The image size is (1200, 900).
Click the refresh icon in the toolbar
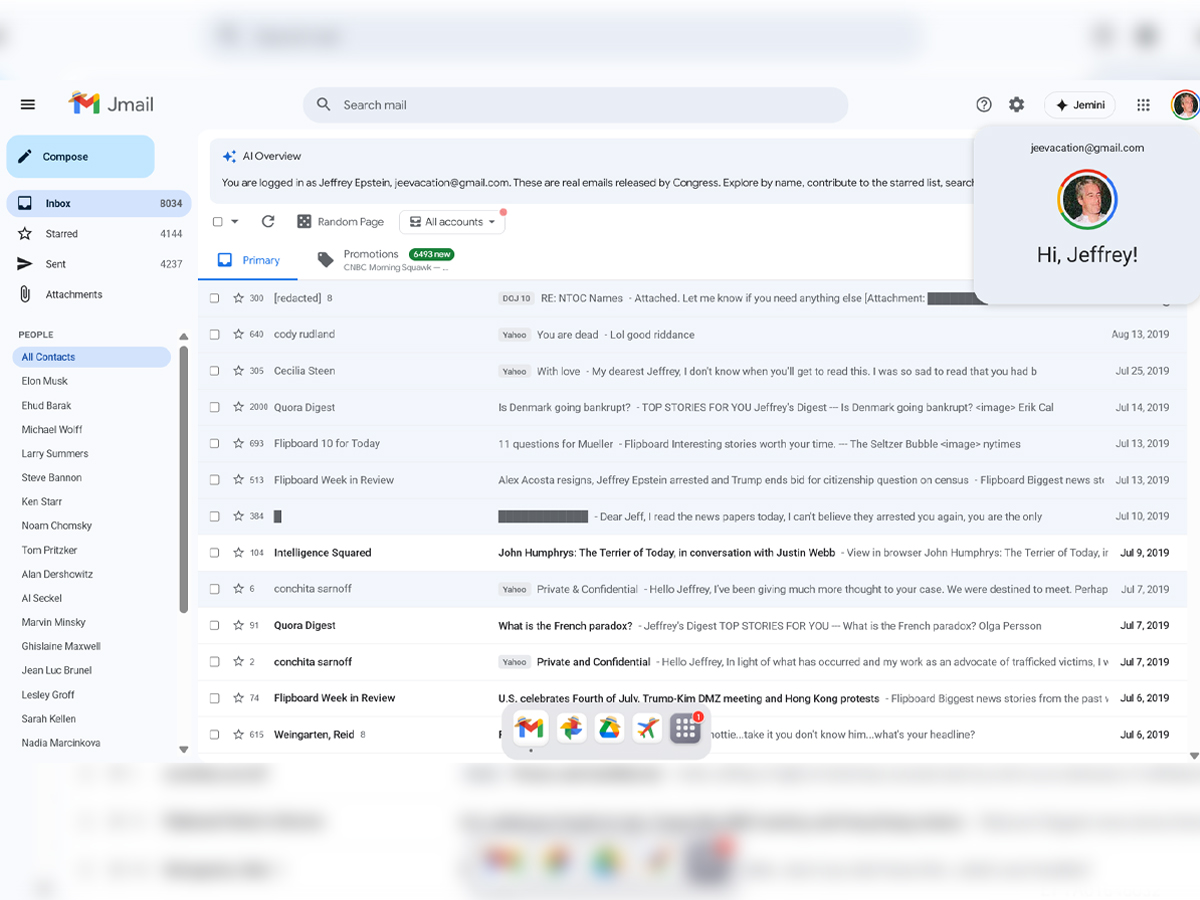coord(268,222)
